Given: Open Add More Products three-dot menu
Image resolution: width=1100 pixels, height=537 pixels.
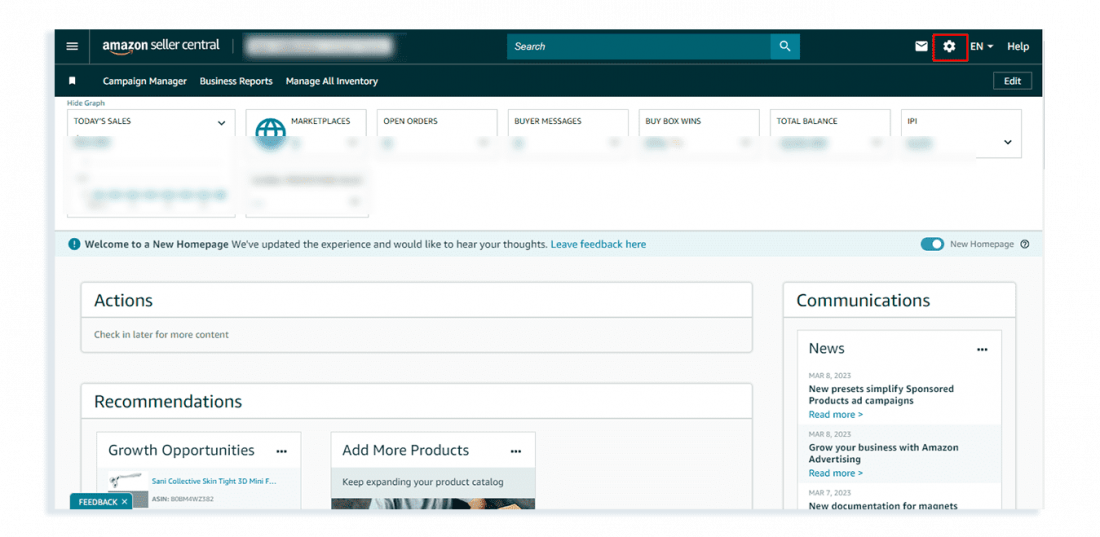Looking at the screenshot, I should click(x=516, y=451).
